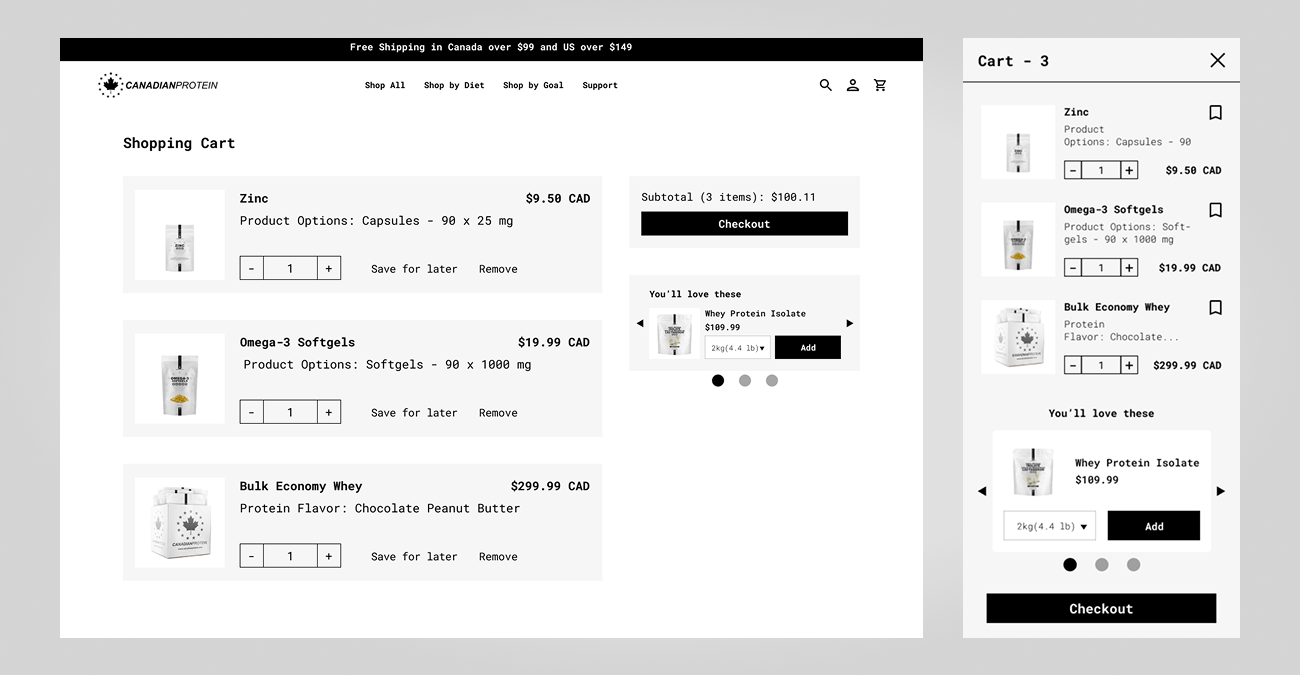Click Checkout button in cart side panel
The image size is (1300, 675).
(x=1101, y=608)
